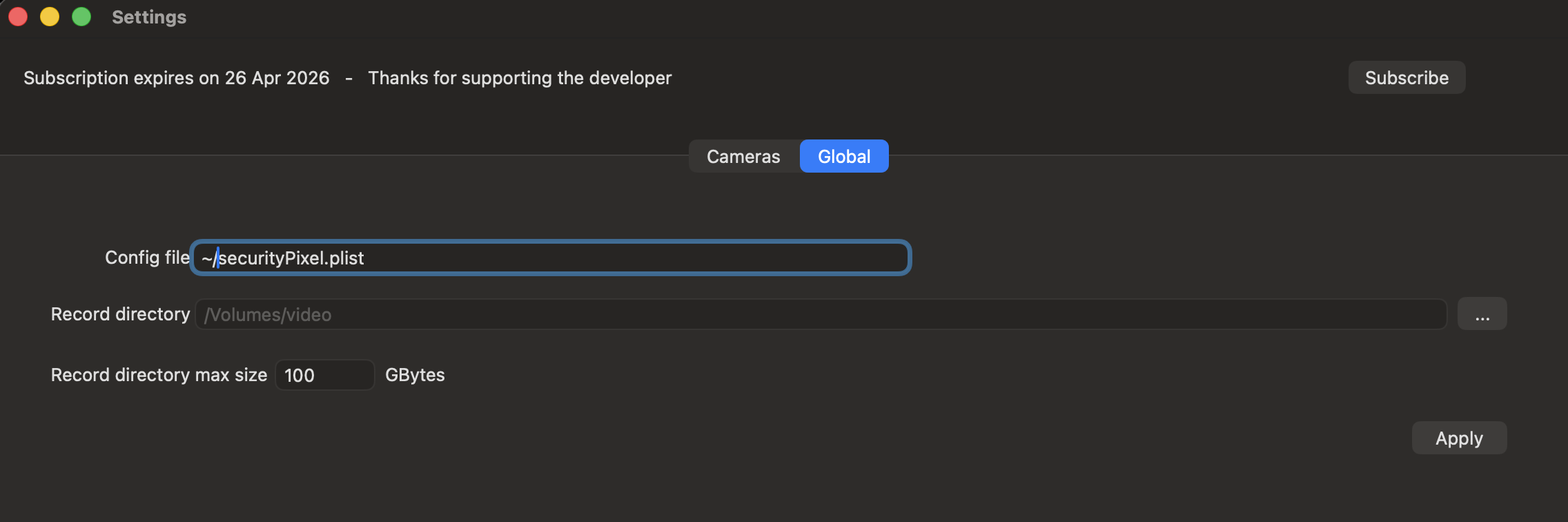Click the 'Thanks for supporting the developer' text
The image size is (1568, 522).
(x=520, y=78)
